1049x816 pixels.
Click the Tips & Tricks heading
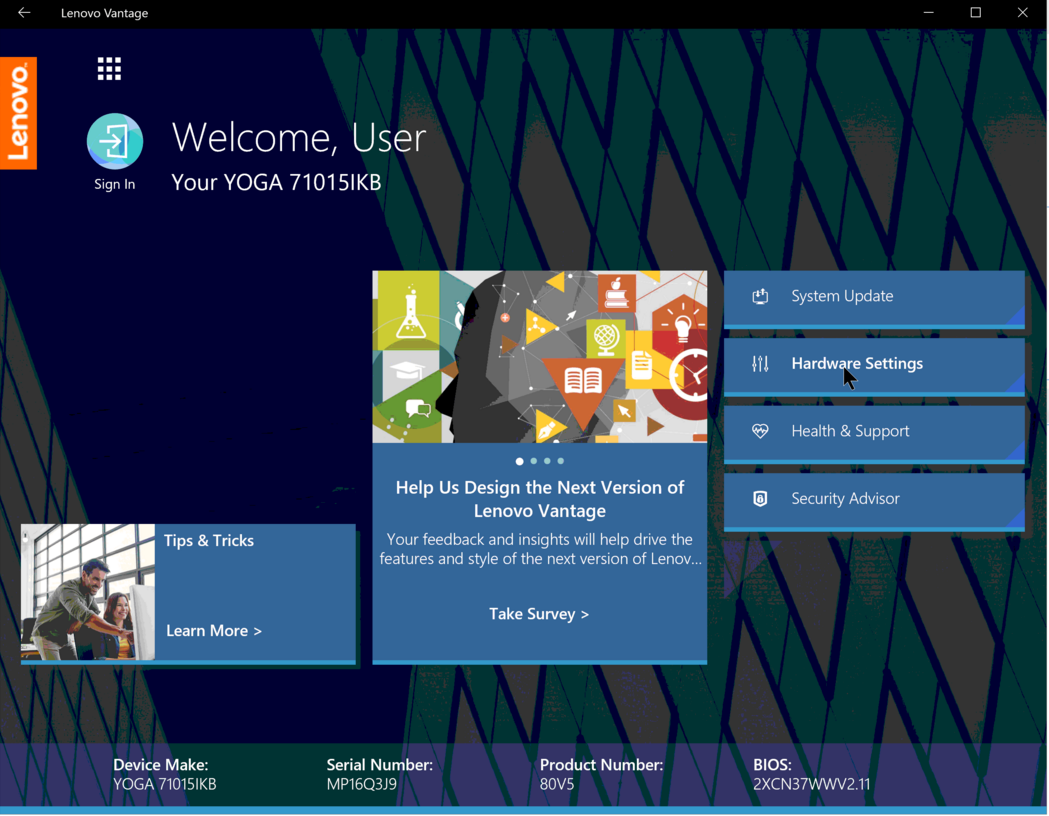(x=209, y=540)
